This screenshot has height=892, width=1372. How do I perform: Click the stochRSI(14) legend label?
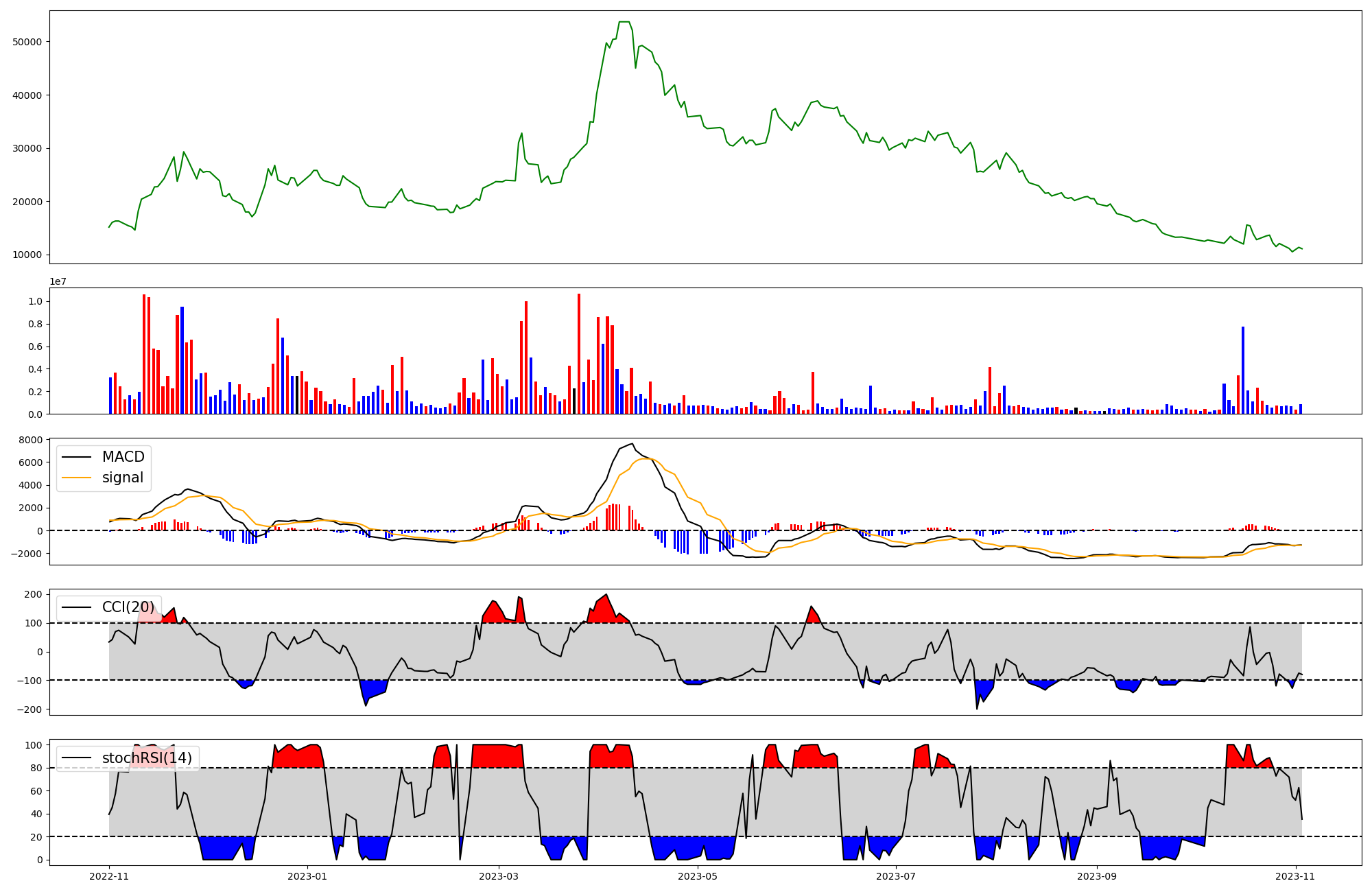[147, 758]
